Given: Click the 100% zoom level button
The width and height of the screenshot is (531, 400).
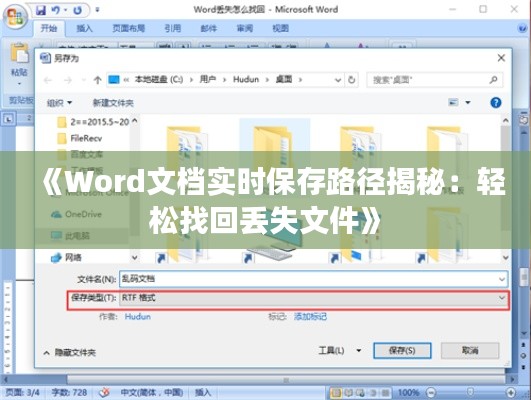Looking at the screenshot, I should 408,393.
